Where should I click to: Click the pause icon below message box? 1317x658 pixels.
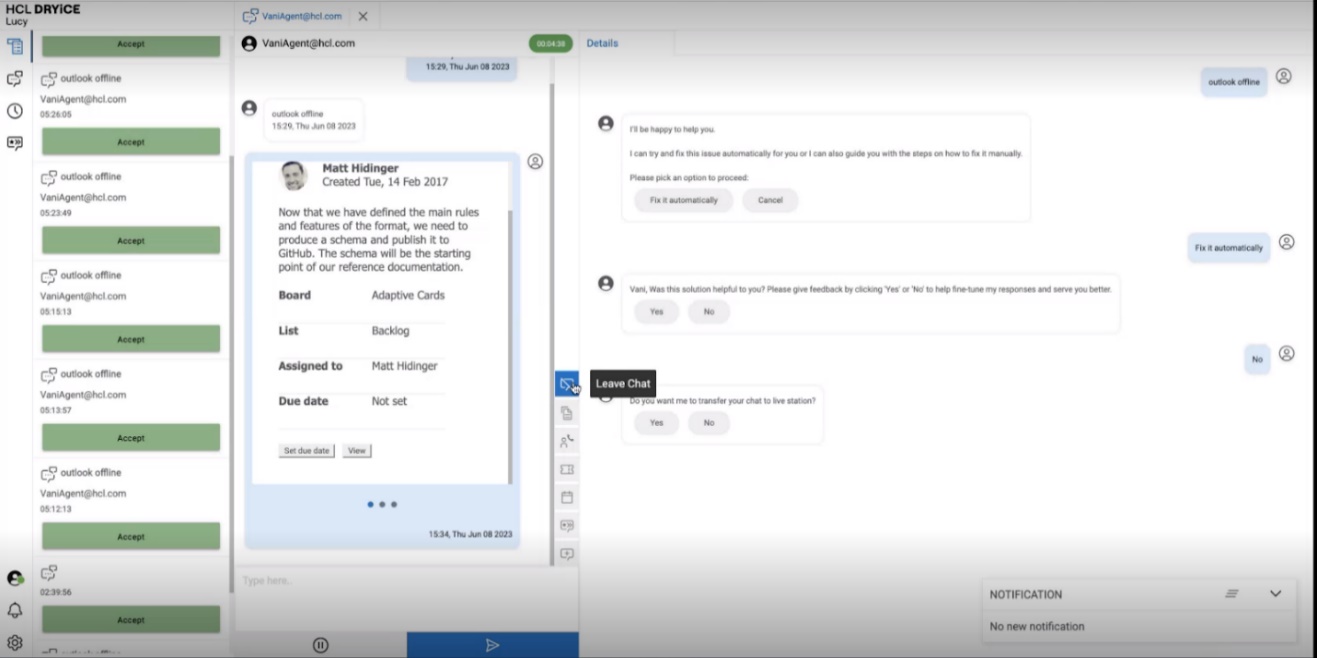pos(320,645)
